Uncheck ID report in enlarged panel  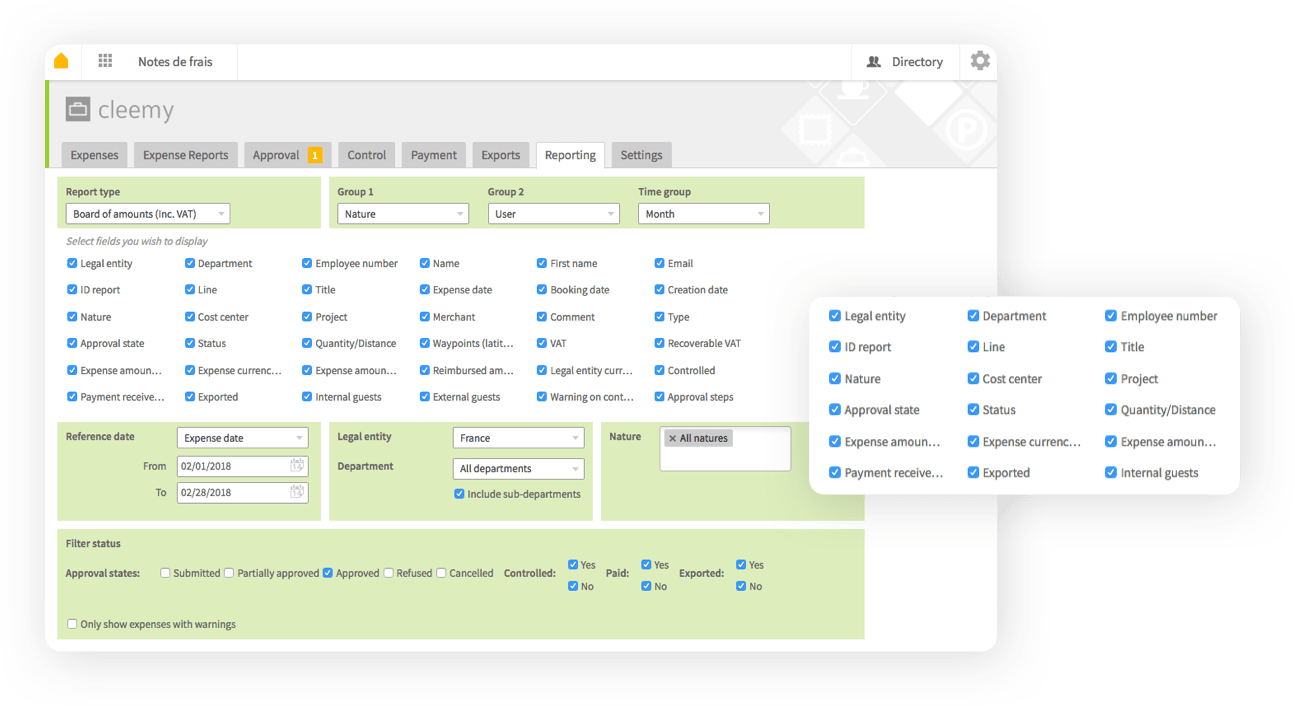835,347
